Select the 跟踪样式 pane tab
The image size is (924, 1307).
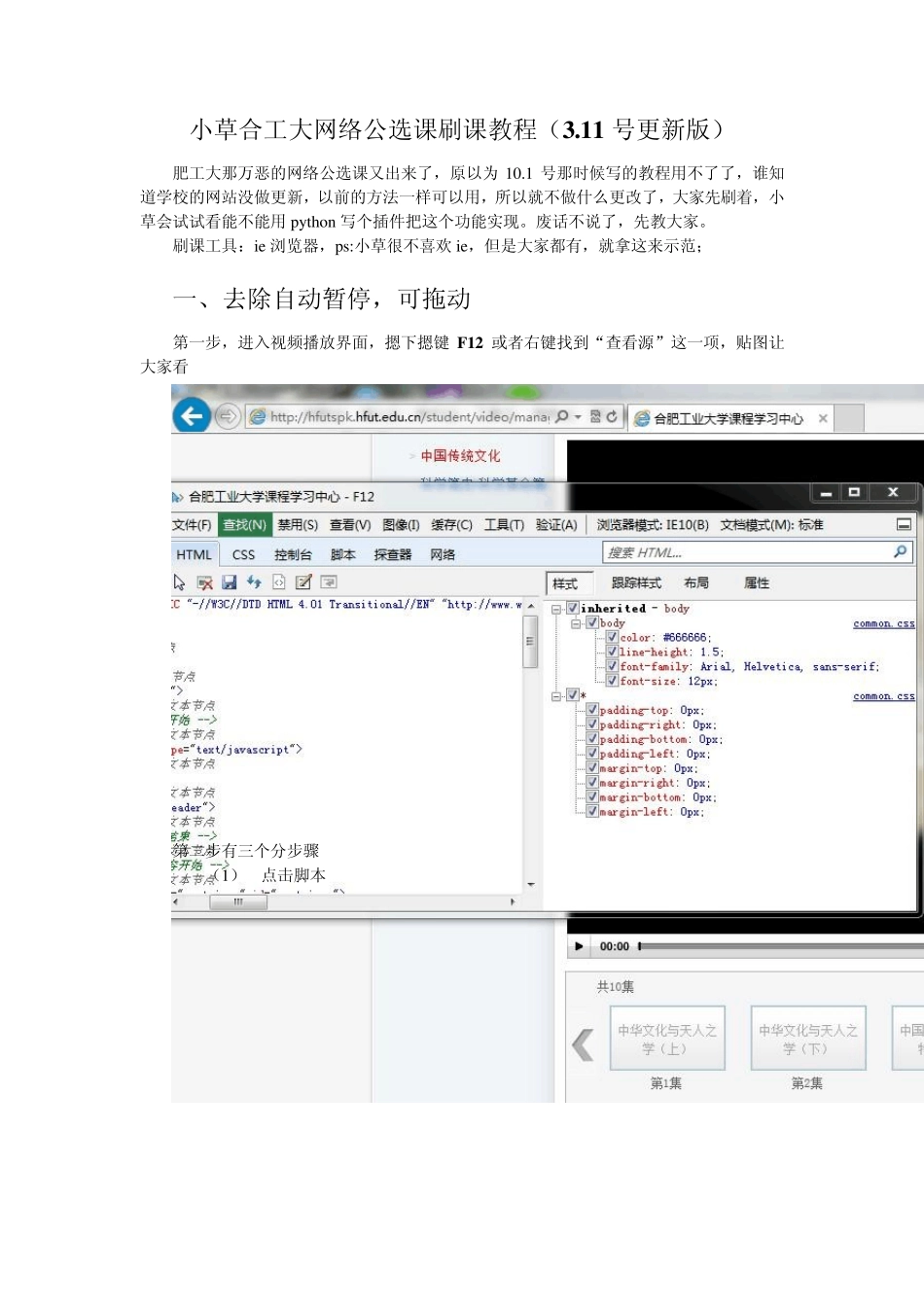pos(636,583)
